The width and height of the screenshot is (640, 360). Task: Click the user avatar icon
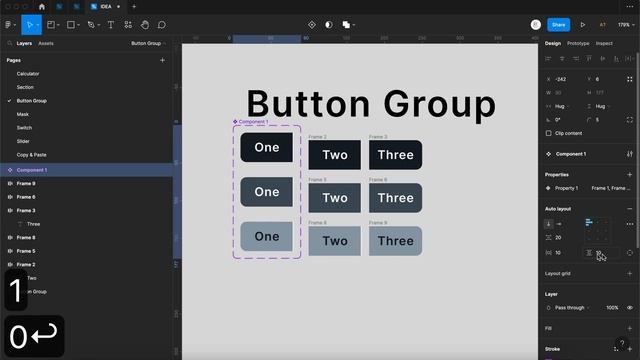pos(536,25)
